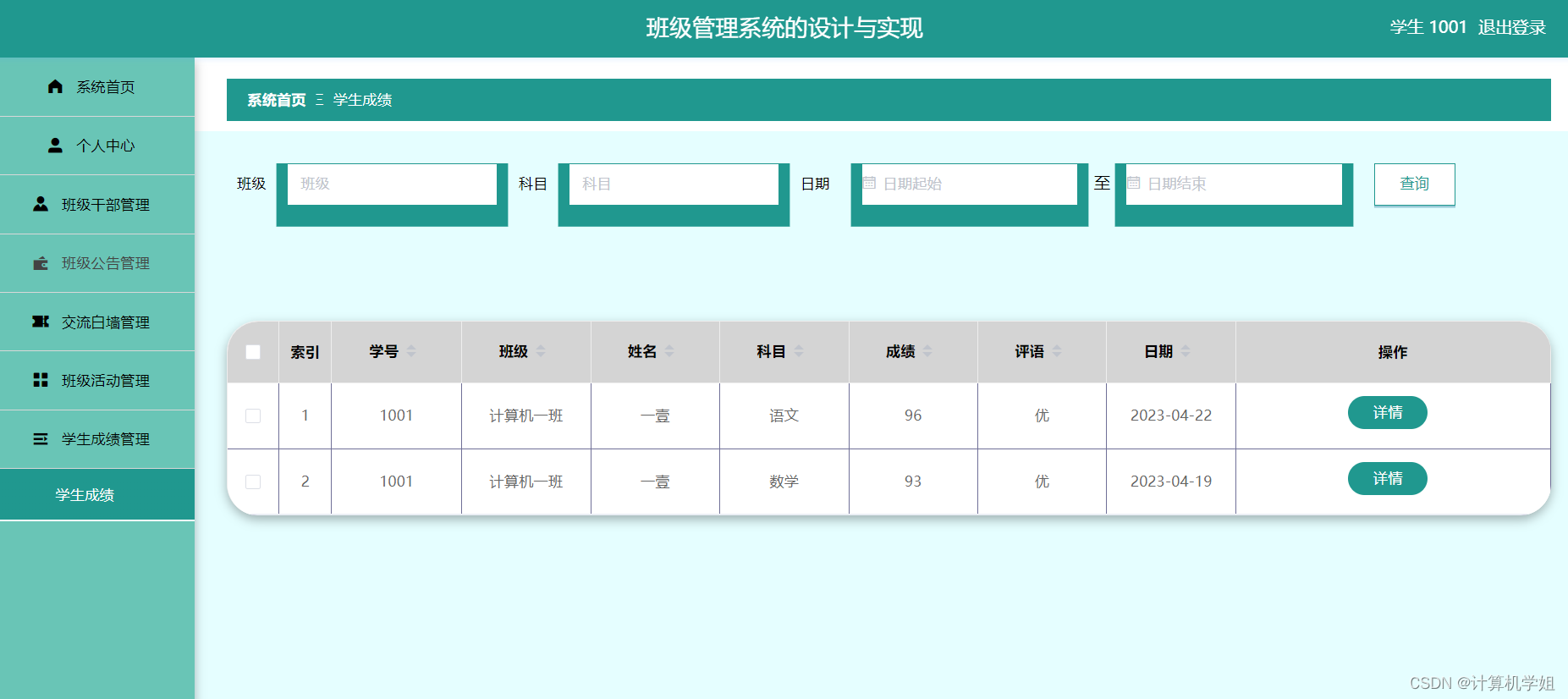Go to 系统首页 via breadcrumb
The height and width of the screenshot is (699, 1568).
(x=277, y=100)
